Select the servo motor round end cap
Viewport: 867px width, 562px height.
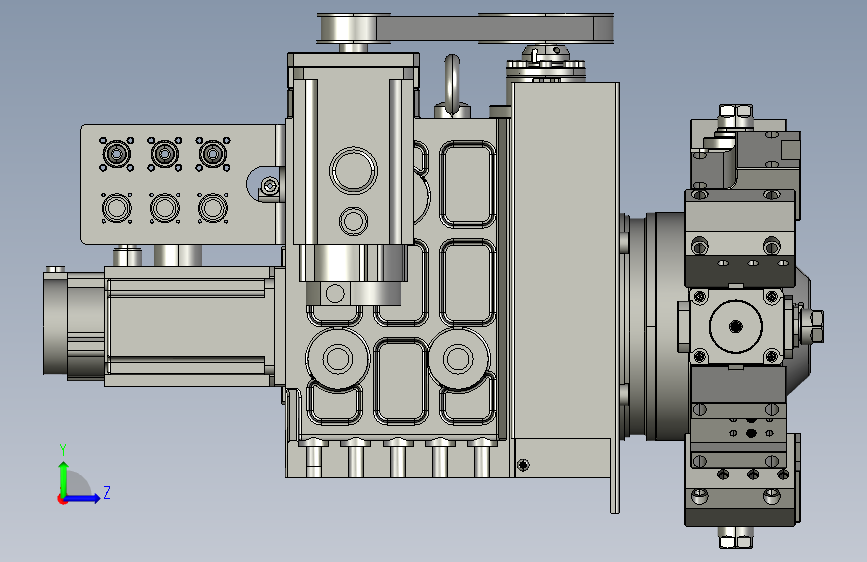[x=55, y=324]
